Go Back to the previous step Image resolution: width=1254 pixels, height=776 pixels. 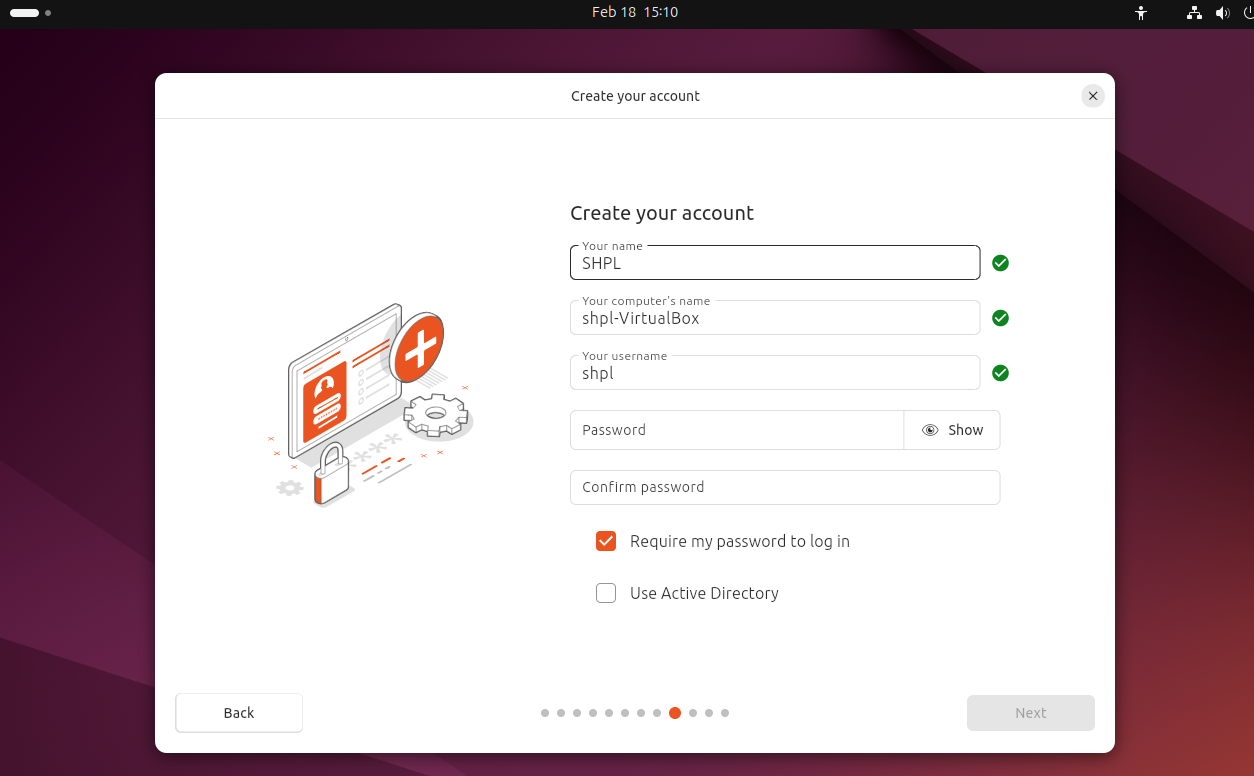(x=239, y=713)
